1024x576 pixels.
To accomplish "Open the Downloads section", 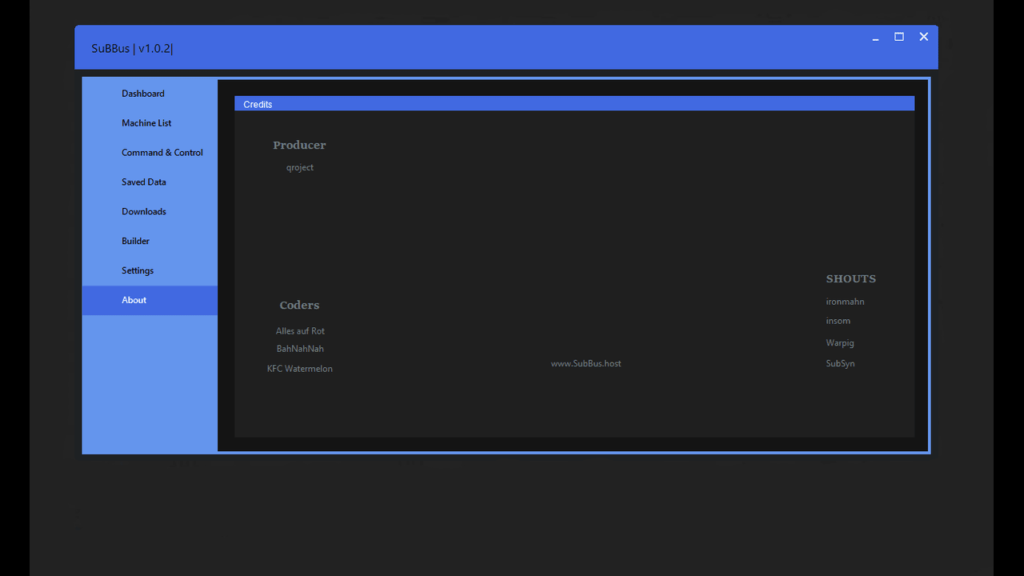I will click(x=150, y=212).
